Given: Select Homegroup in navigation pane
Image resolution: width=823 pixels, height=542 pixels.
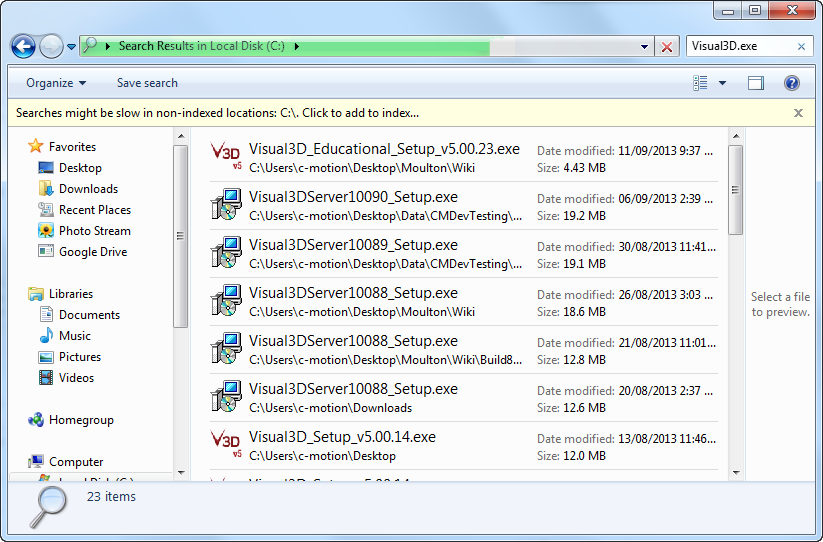Looking at the screenshot, I should [81, 419].
